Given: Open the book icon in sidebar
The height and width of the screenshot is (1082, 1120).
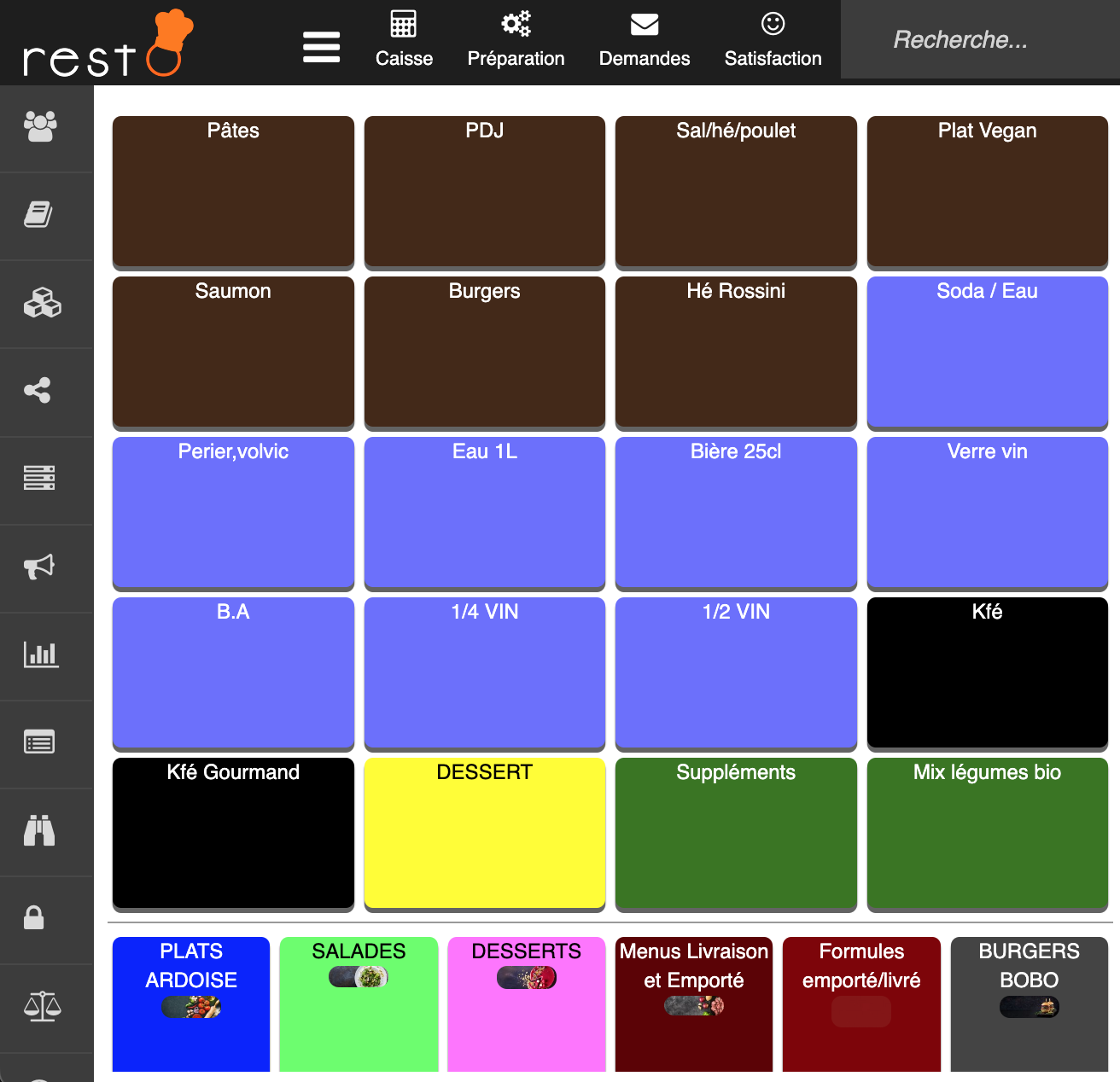Looking at the screenshot, I should click(38, 215).
